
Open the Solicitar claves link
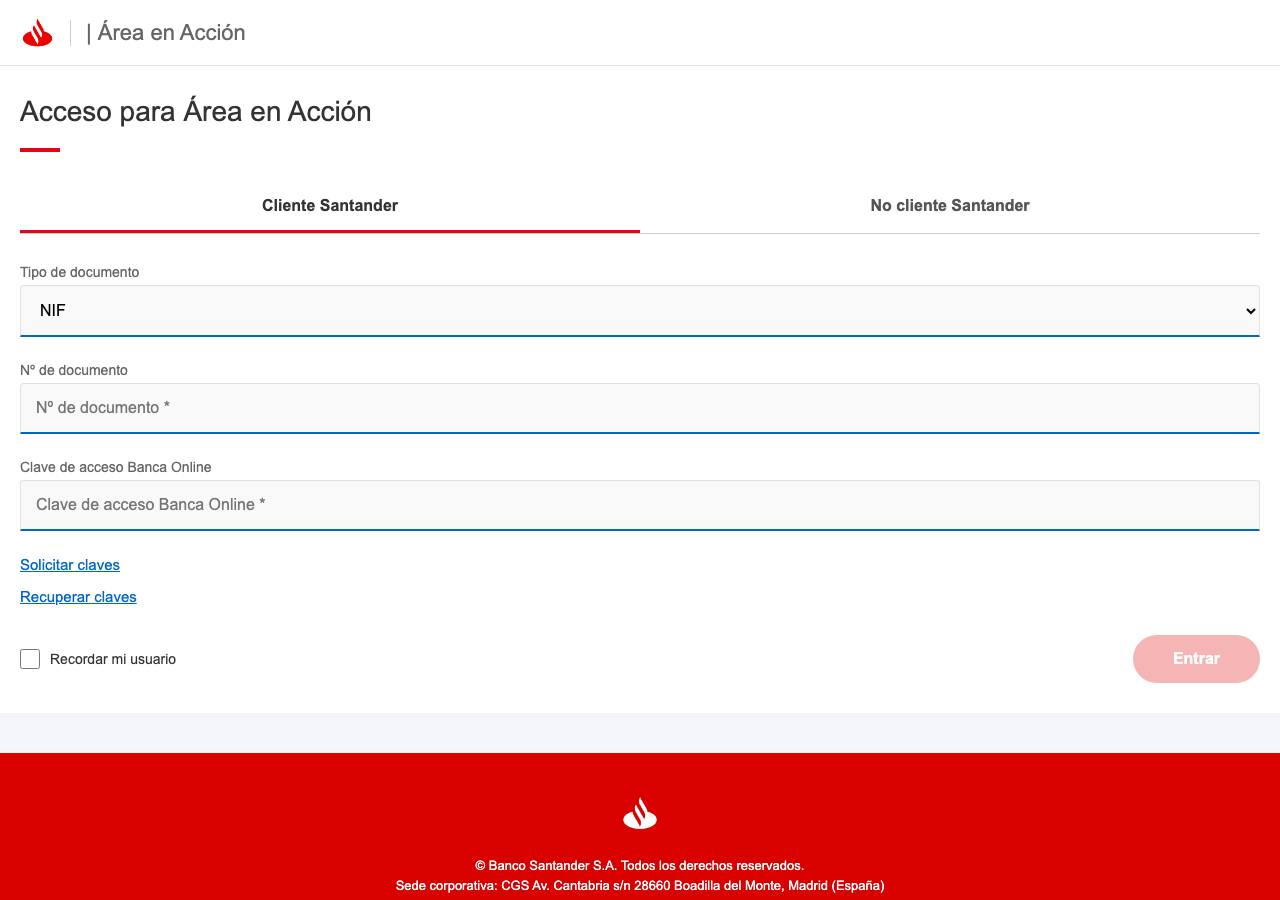(x=70, y=565)
